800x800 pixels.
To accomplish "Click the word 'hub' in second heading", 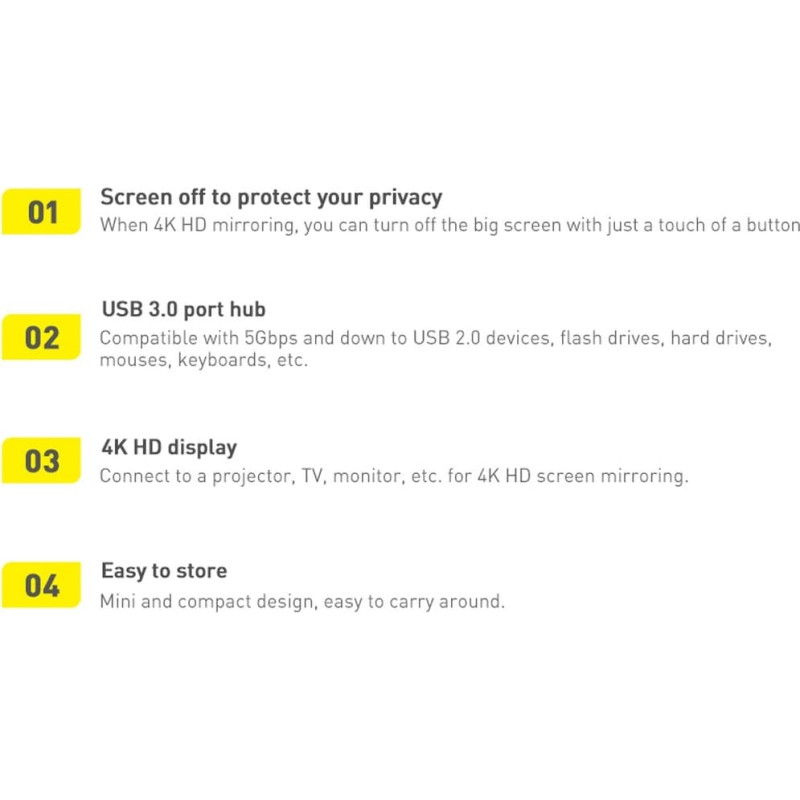I will click(247, 309).
